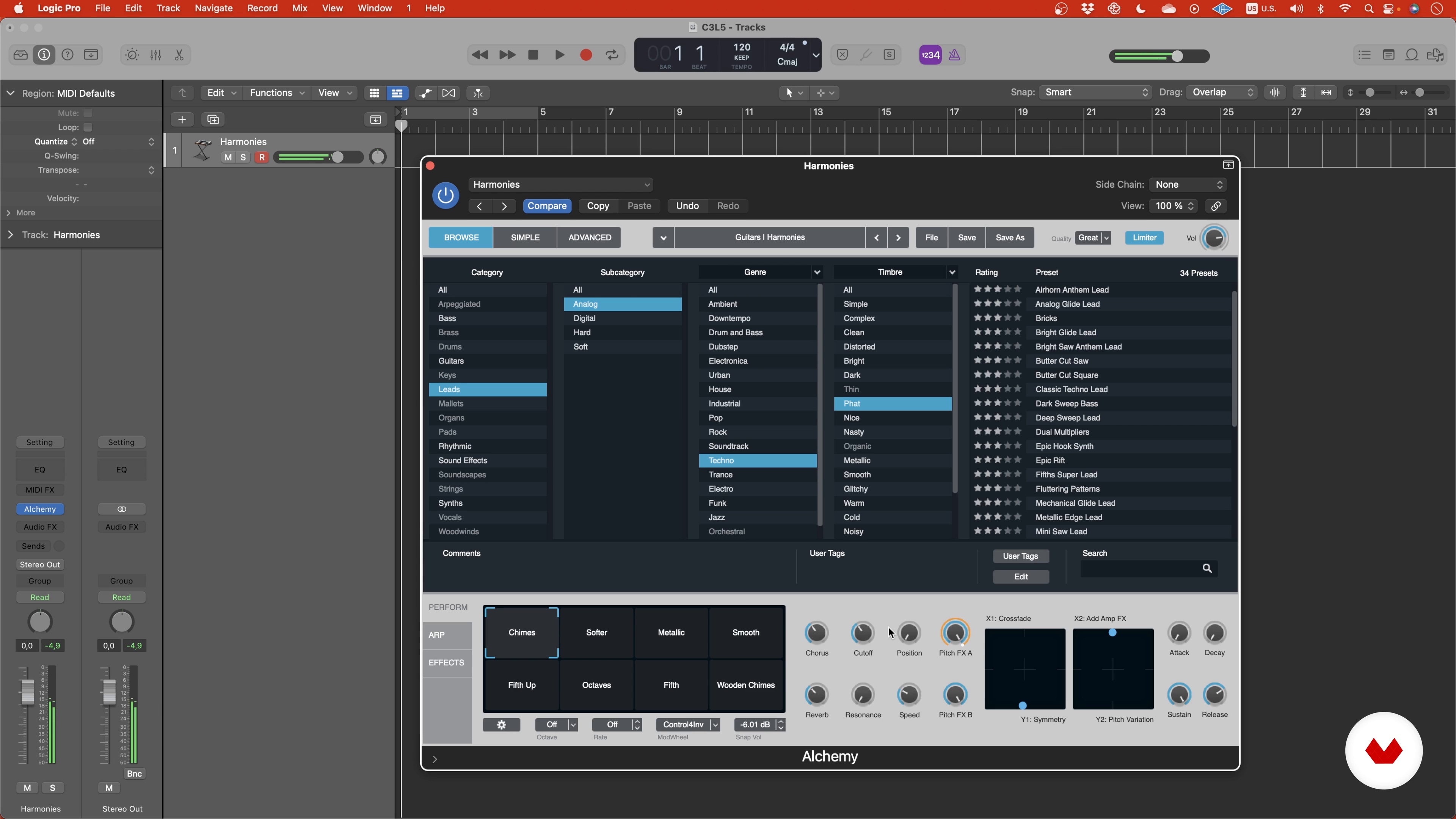Image resolution: width=1456 pixels, height=819 pixels.
Task: Toggle the Alchemy plugin power button
Action: [x=446, y=196]
